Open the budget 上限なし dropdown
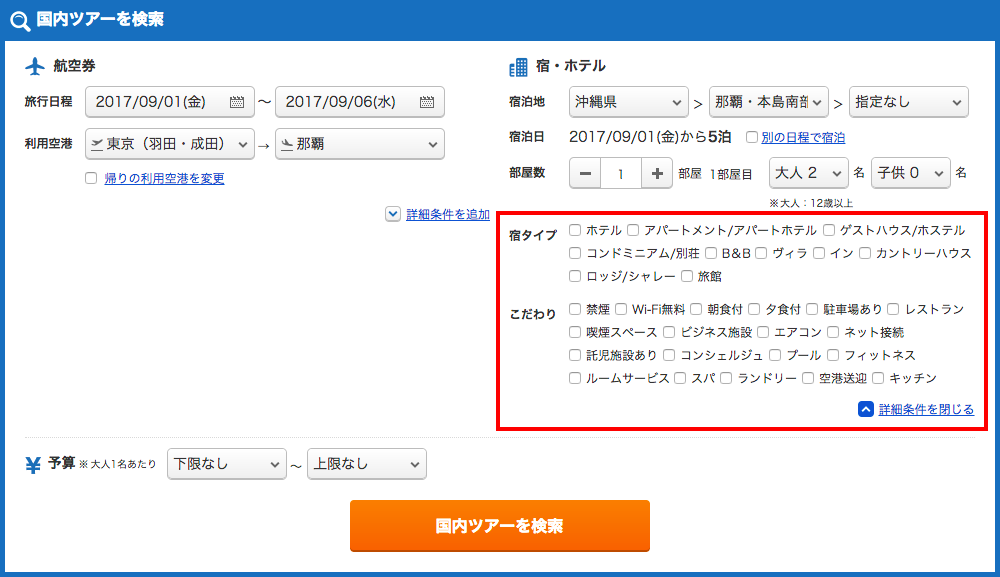Image resolution: width=1000 pixels, height=577 pixels. pyautogui.click(x=367, y=464)
